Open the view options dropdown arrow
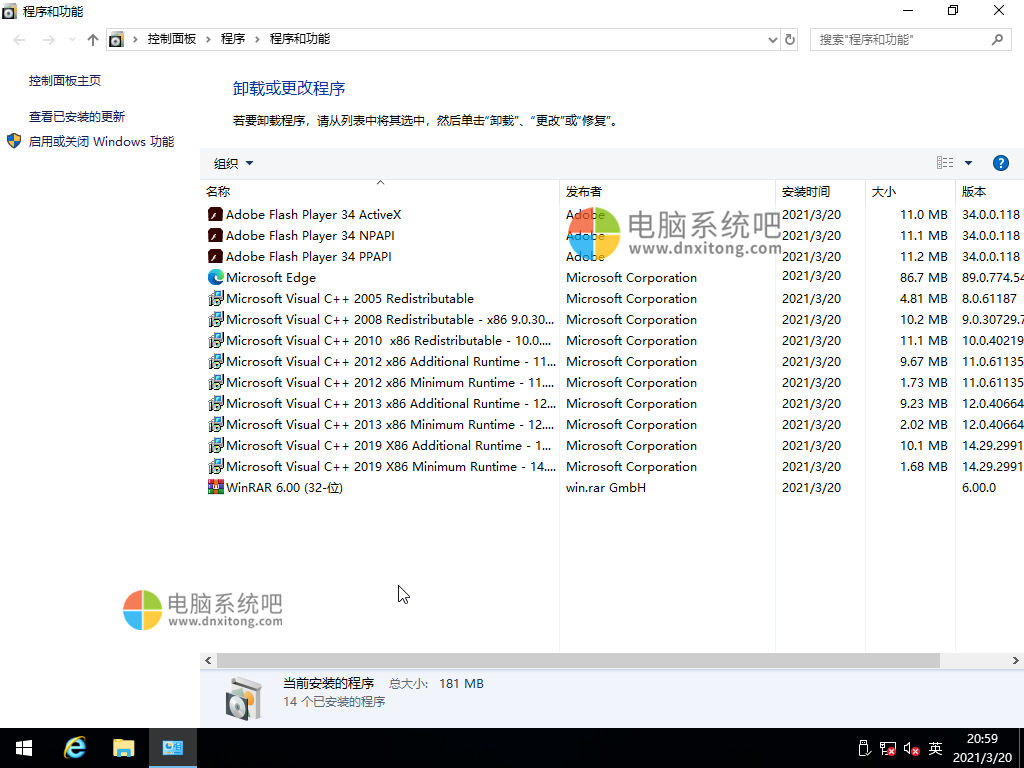Viewport: 1024px width, 768px height. 968,163
